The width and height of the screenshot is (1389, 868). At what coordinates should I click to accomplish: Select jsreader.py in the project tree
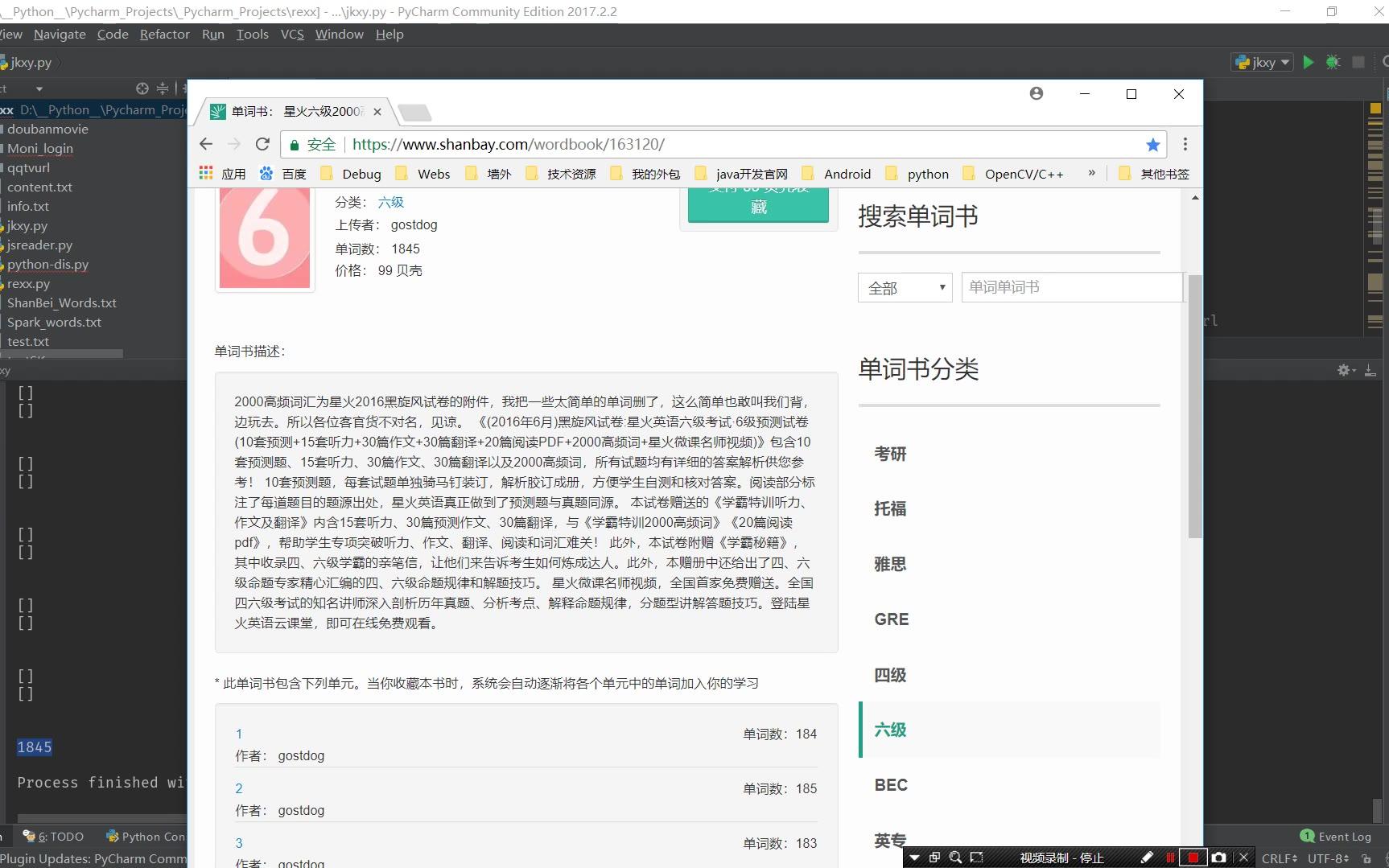tap(39, 245)
